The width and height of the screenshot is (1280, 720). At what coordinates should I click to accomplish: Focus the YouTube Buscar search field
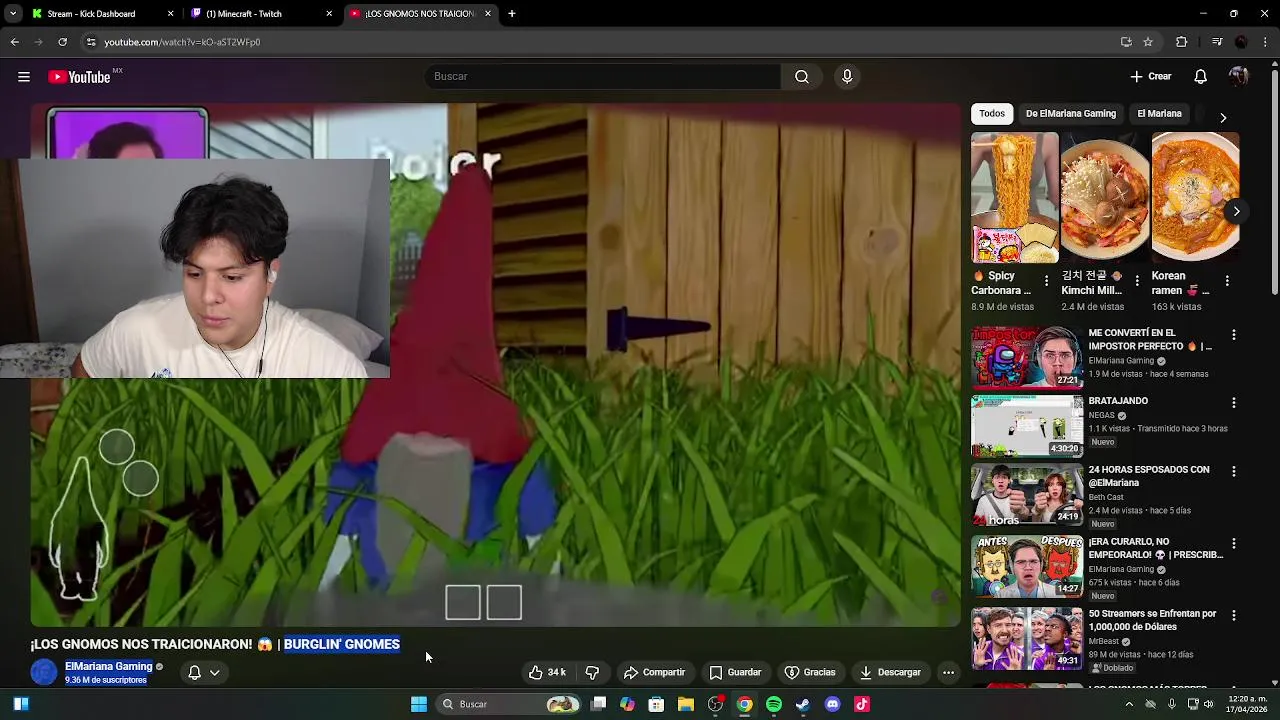coord(603,77)
